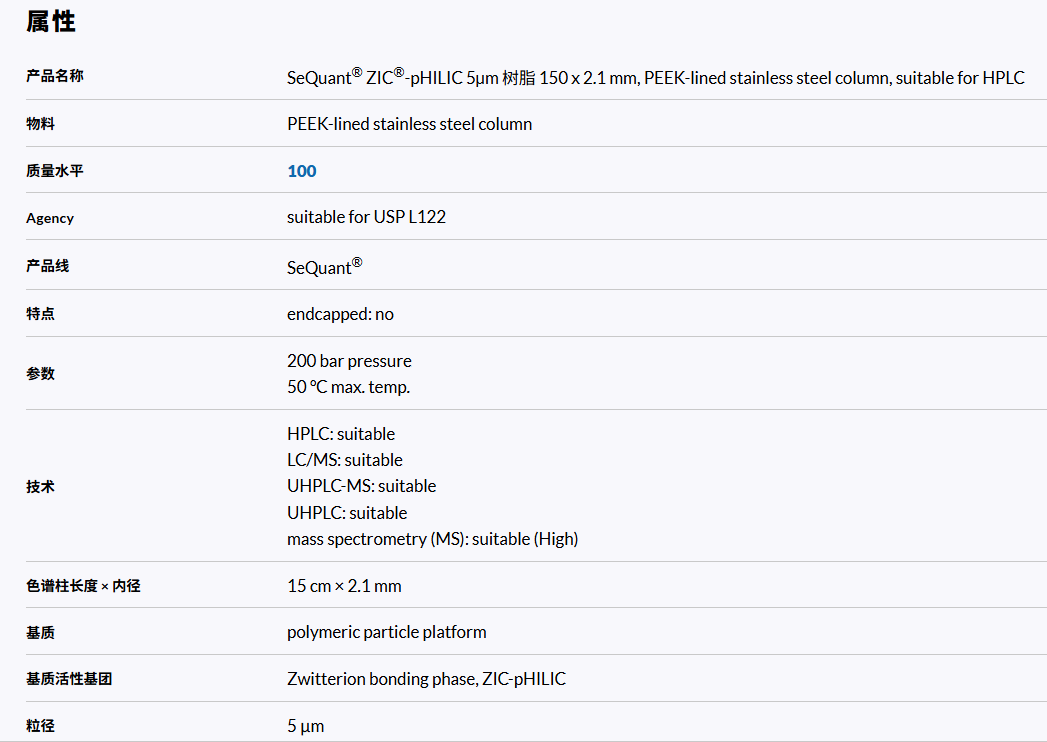
Task: Click the UHPLC-MS: suitable line
Action: click(x=361, y=486)
